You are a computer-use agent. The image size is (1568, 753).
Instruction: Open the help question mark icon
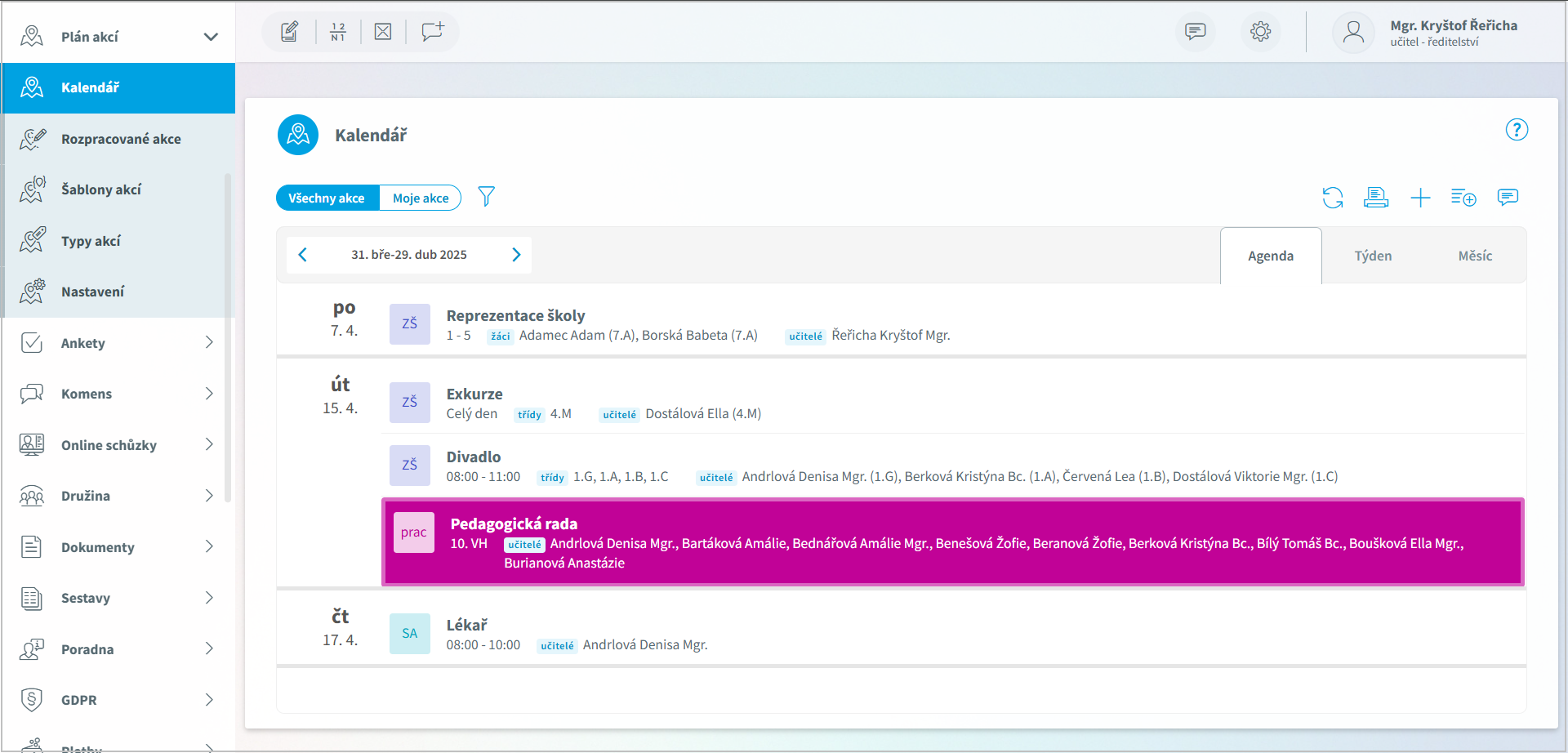(x=1517, y=130)
